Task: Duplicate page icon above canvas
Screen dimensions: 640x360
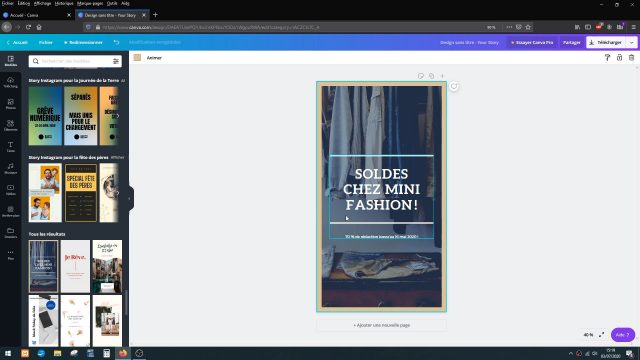Action: pyautogui.click(x=431, y=76)
